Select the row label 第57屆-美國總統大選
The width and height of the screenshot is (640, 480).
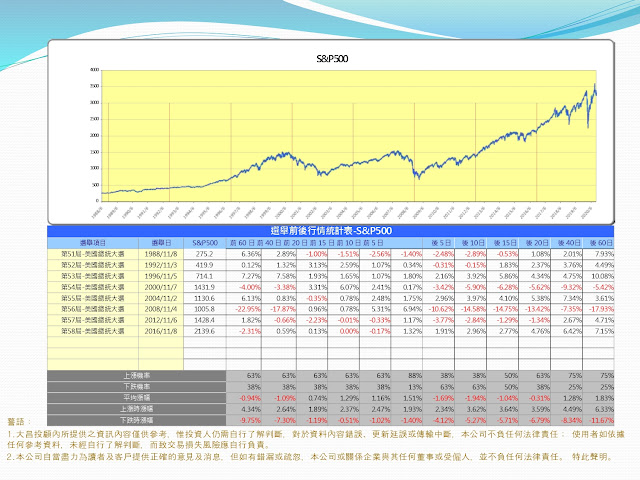tap(93, 320)
